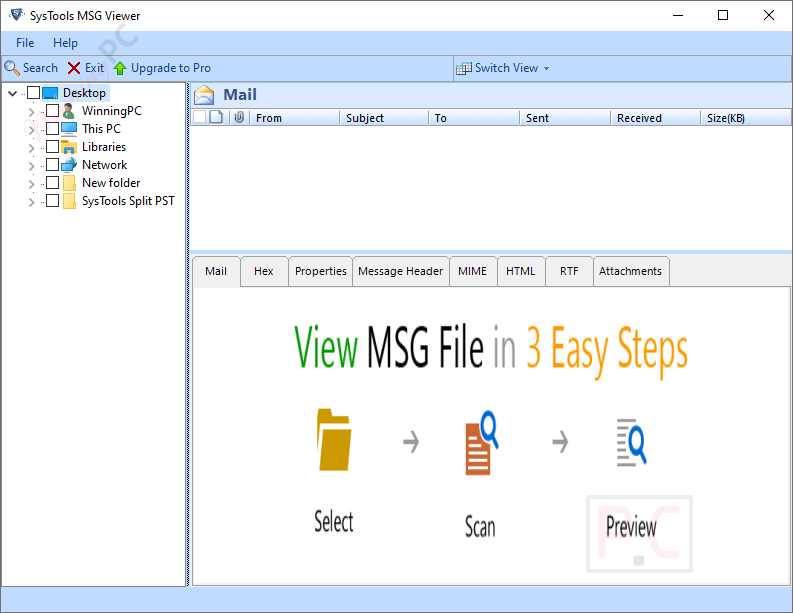
Task: Sort by the From column header
Action: [x=295, y=118]
